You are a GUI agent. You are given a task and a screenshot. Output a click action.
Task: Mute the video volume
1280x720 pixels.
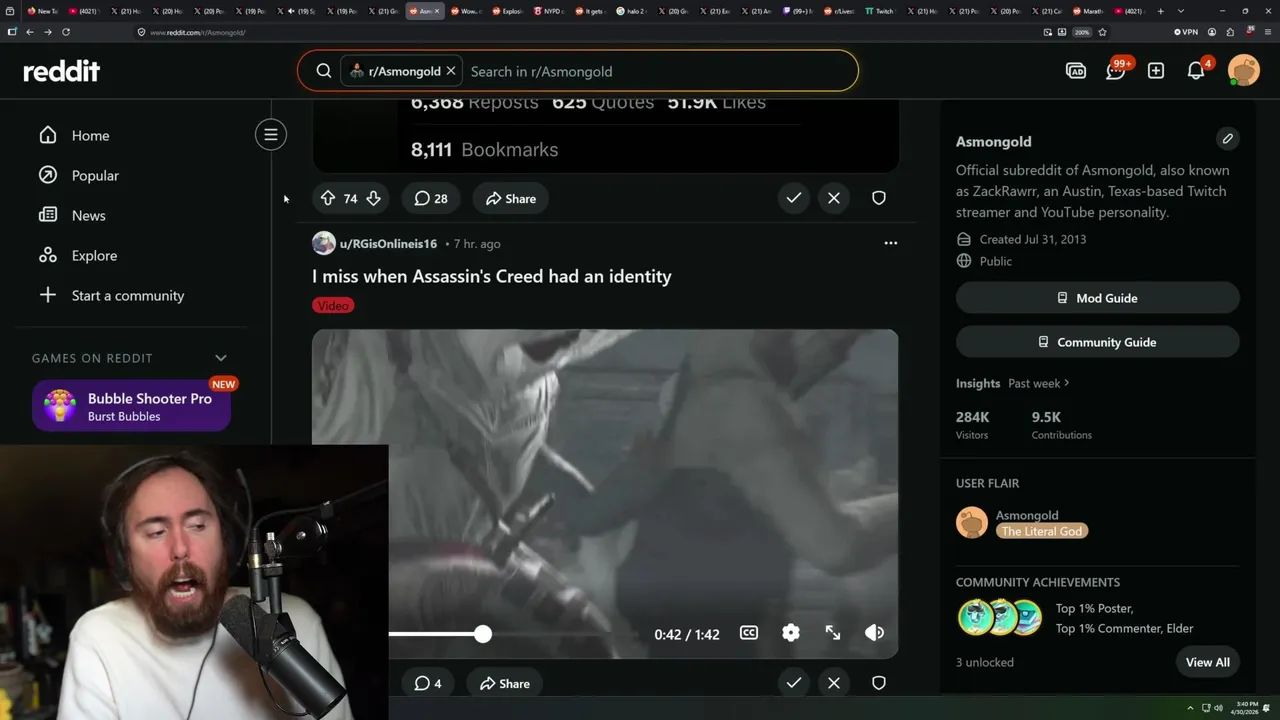875,633
